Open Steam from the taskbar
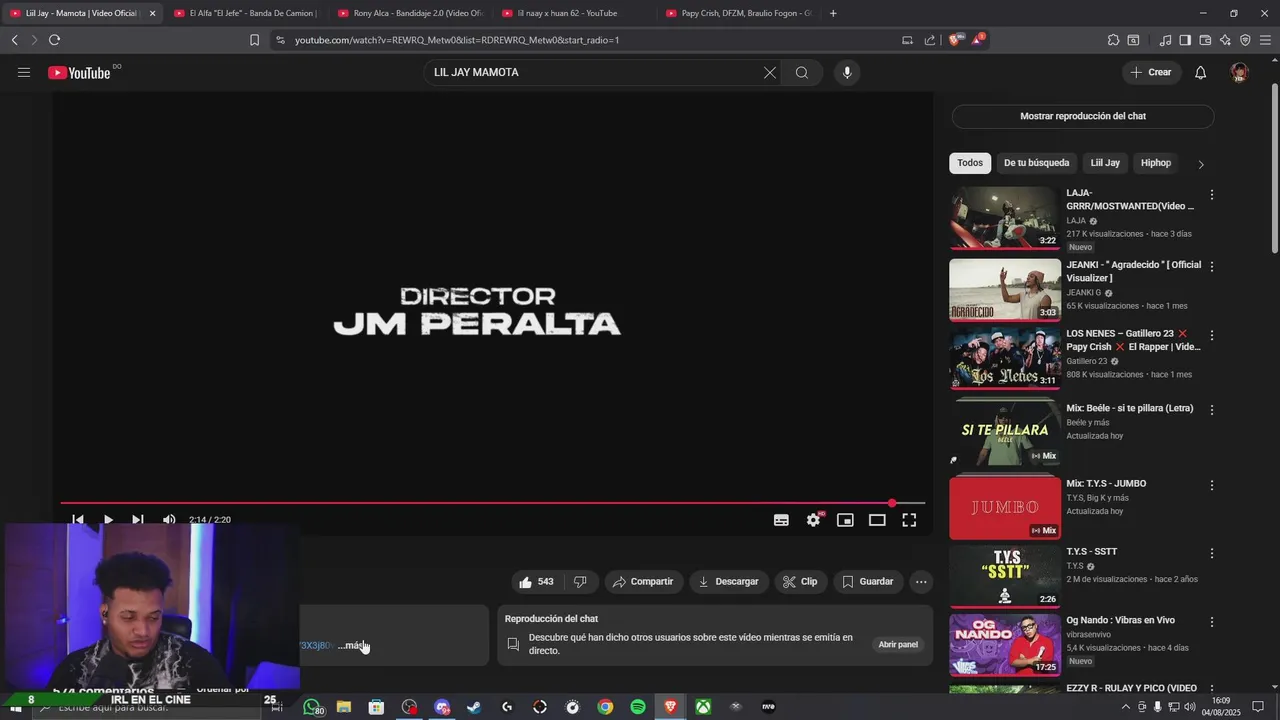Image resolution: width=1280 pixels, height=720 pixels. click(474, 707)
